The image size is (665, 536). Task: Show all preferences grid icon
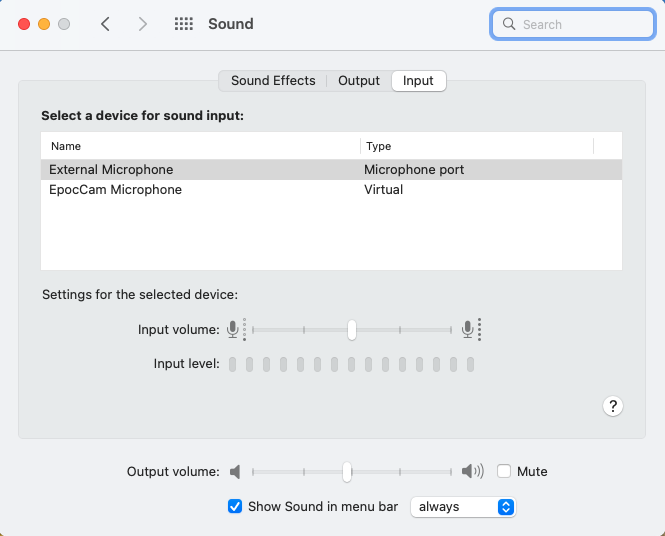[184, 24]
